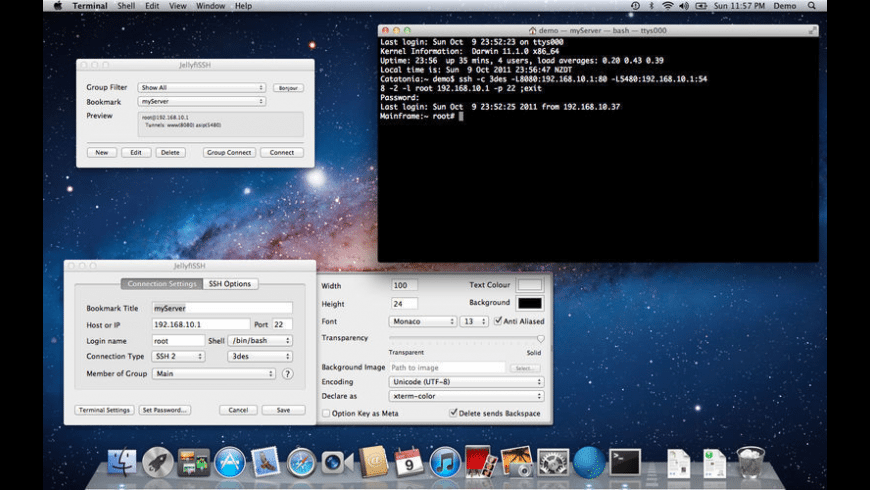Image resolution: width=870 pixels, height=490 pixels.
Task: Click the Time Machine menu bar icon
Action: [635, 6]
